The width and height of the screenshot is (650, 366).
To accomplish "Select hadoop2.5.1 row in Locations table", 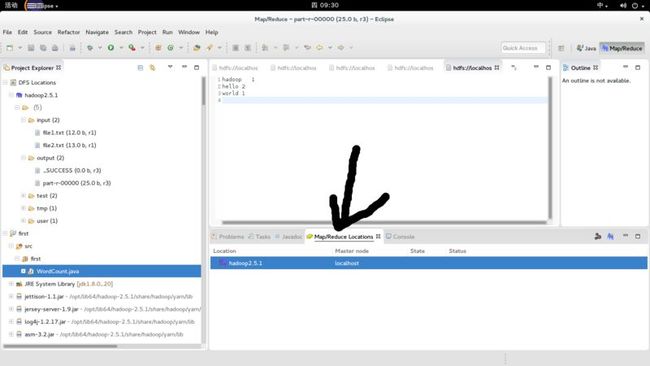I will 429,263.
